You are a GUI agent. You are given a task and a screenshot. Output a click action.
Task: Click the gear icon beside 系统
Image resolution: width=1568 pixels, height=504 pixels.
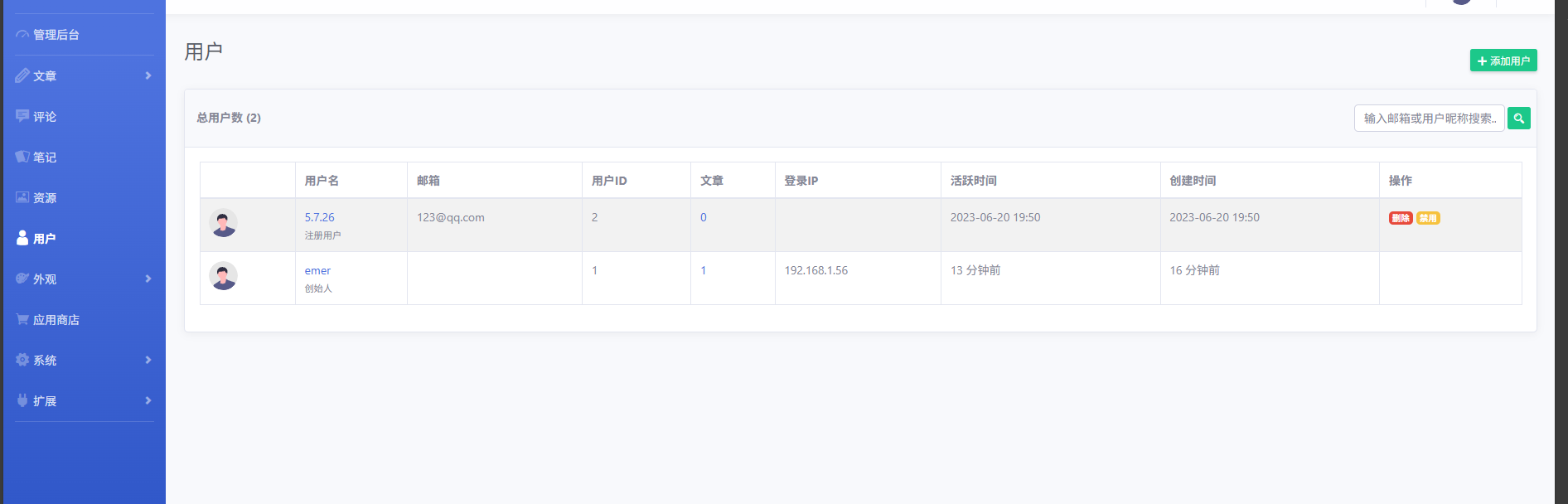click(x=22, y=360)
